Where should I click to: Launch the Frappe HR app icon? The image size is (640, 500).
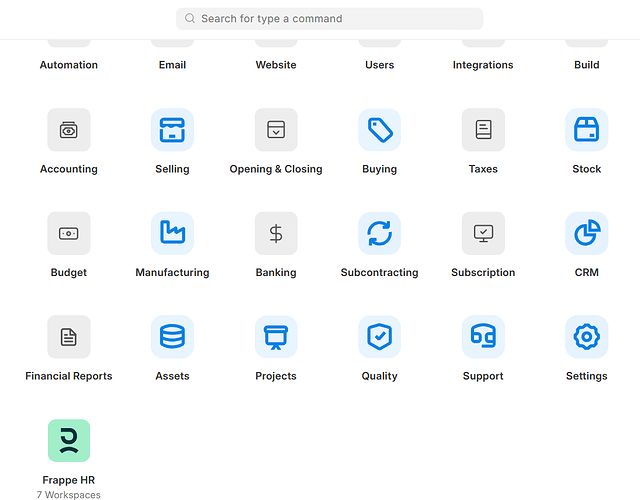pos(69,440)
